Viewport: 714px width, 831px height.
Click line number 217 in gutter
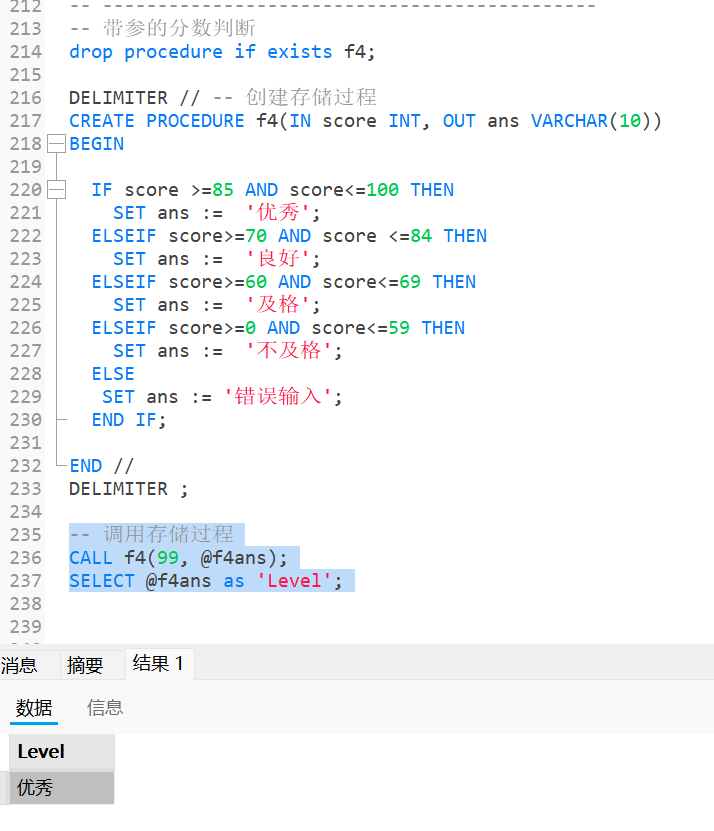[25, 121]
